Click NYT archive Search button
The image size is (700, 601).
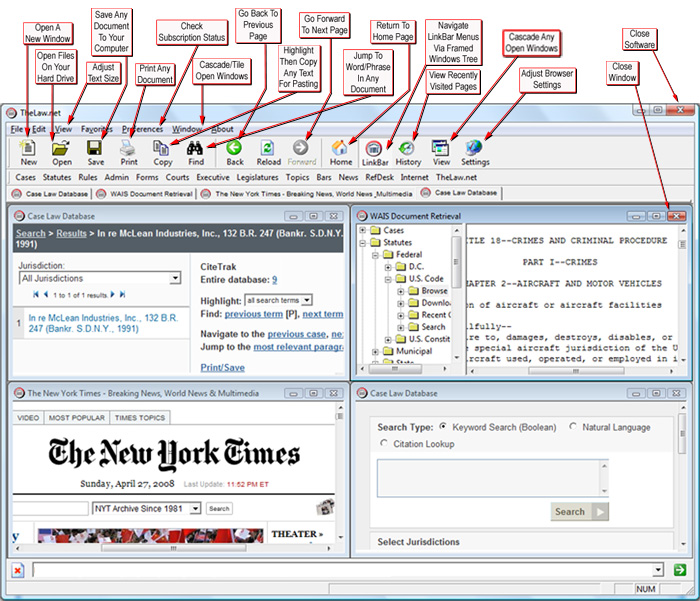(219, 509)
